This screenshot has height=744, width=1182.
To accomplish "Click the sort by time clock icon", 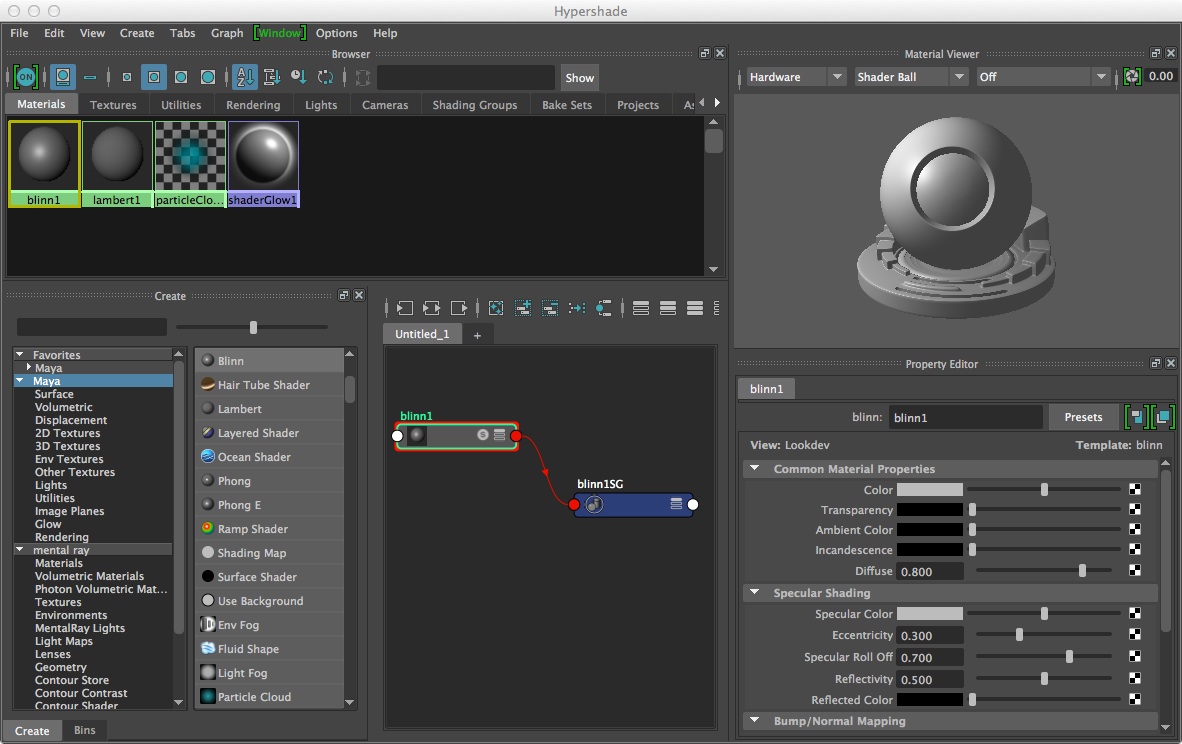I will tap(298, 77).
